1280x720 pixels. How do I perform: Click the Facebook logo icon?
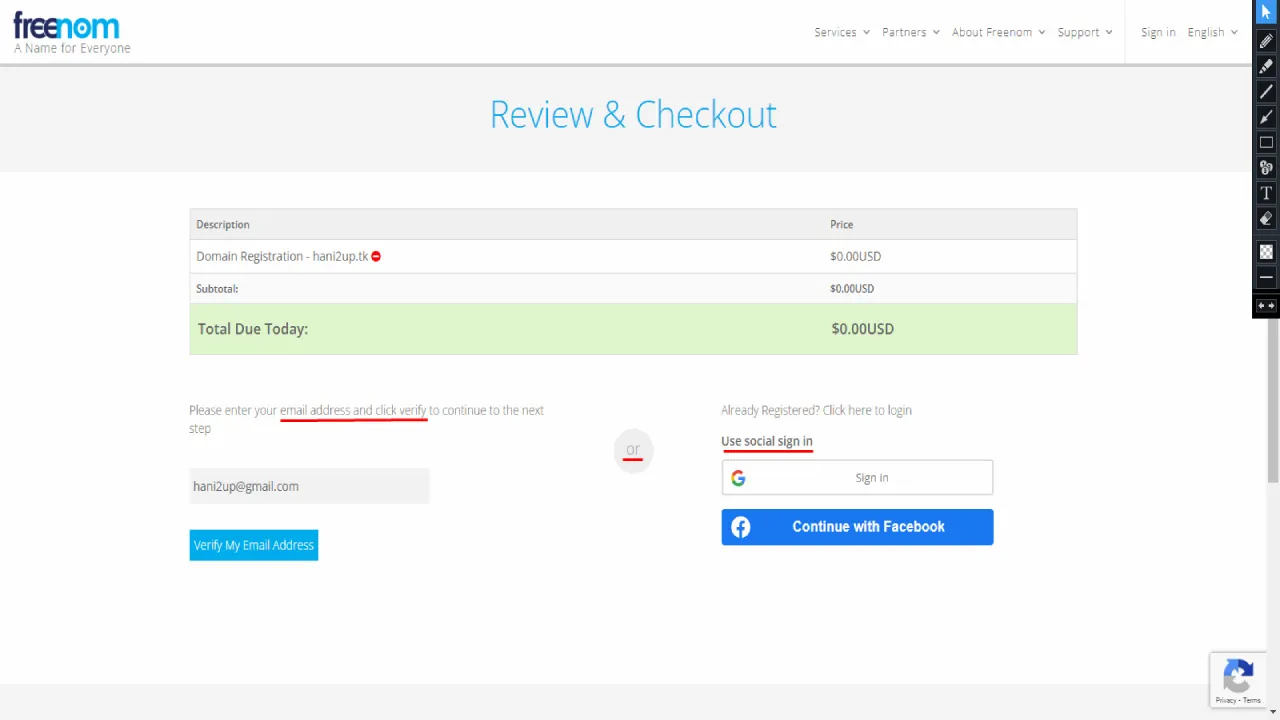click(x=741, y=527)
